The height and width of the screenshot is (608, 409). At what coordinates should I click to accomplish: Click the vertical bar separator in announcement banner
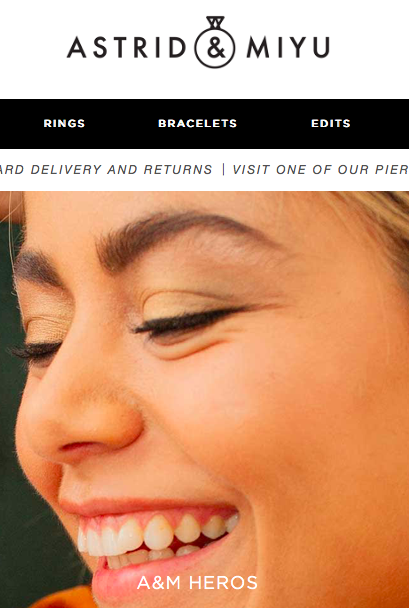click(223, 169)
